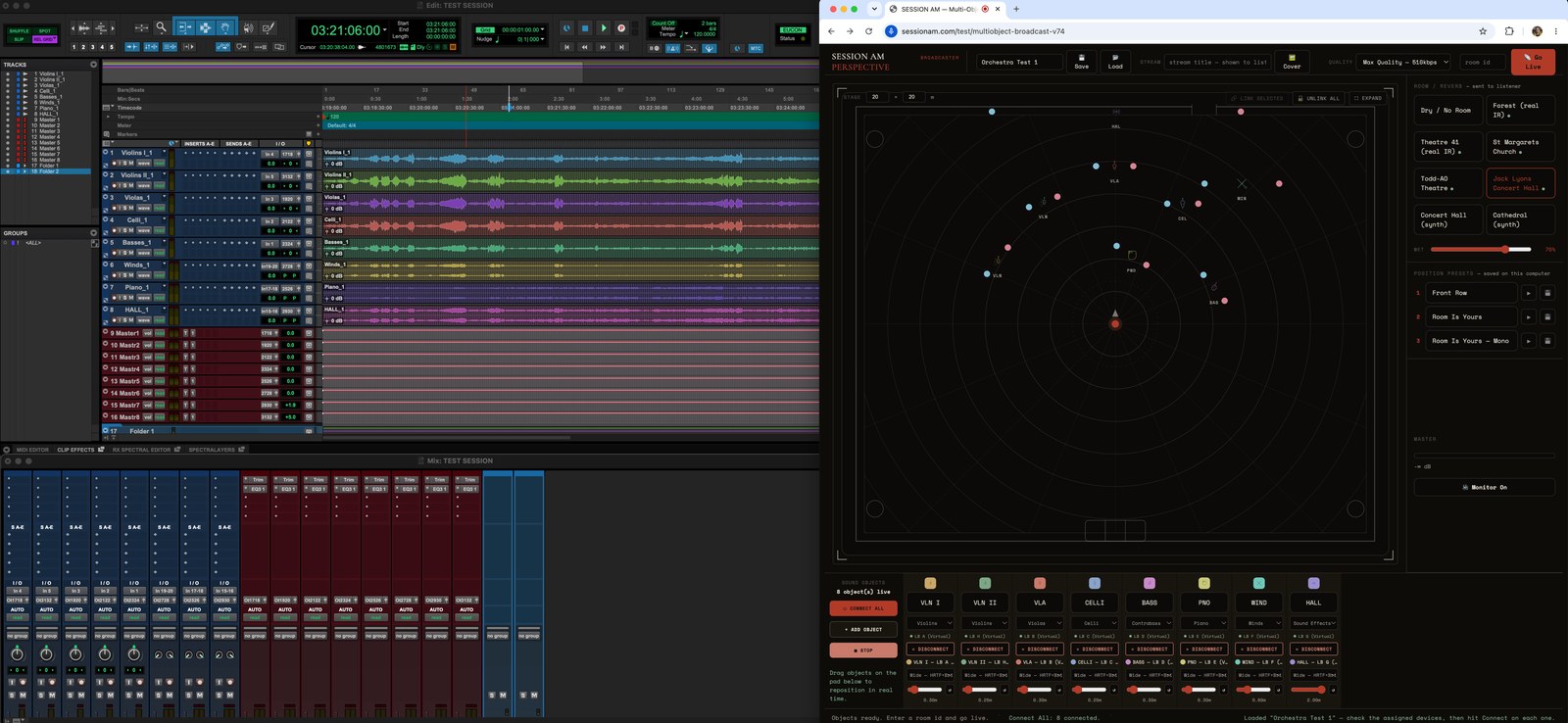The image size is (1568, 723).
Task: Select the Zoomer tool in Pro Tools
Action: (162, 28)
